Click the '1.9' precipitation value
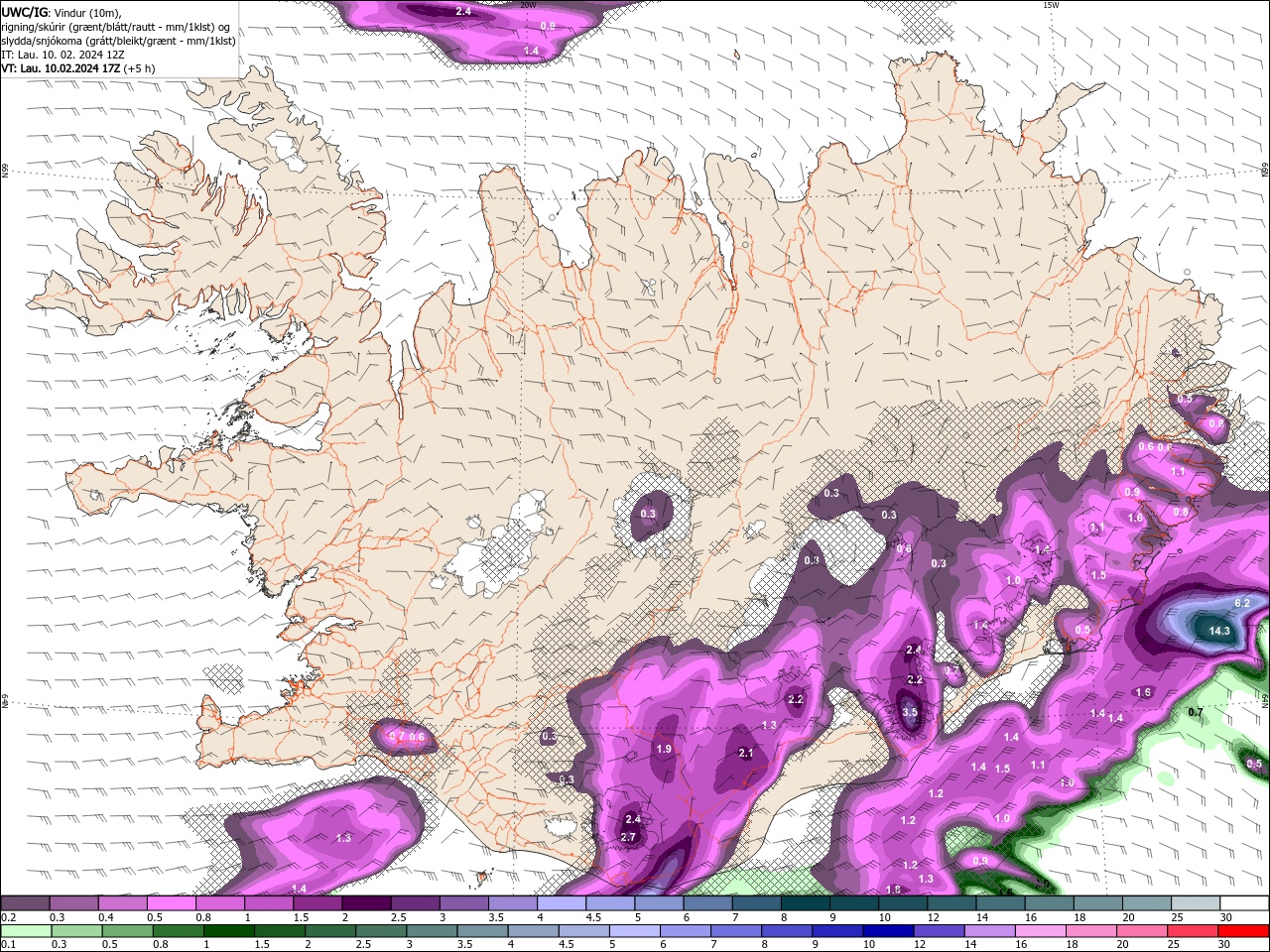Image resolution: width=1270 pixels, height=952 pixels. (665, 749)
